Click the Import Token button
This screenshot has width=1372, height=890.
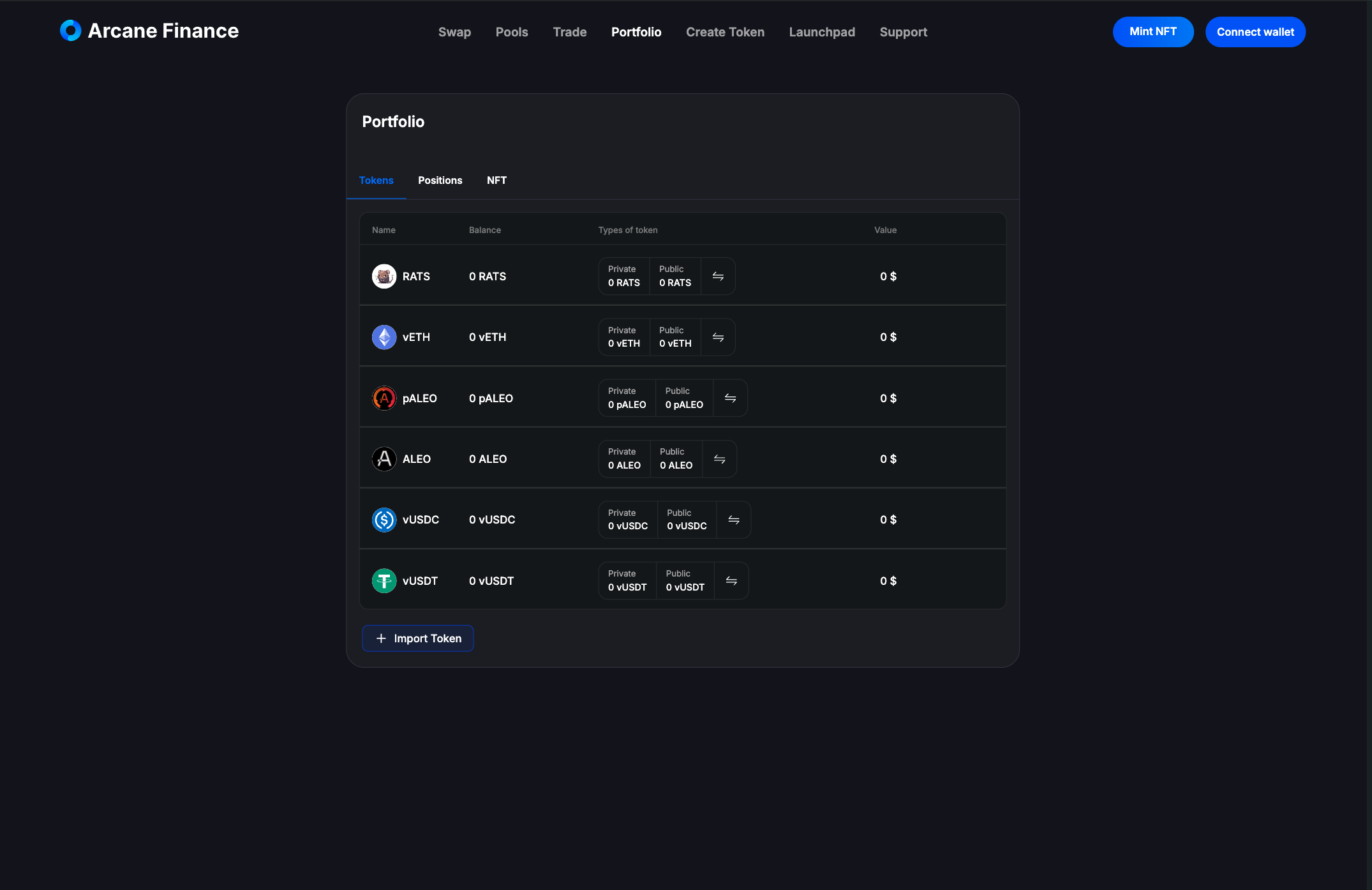(418, 638)
